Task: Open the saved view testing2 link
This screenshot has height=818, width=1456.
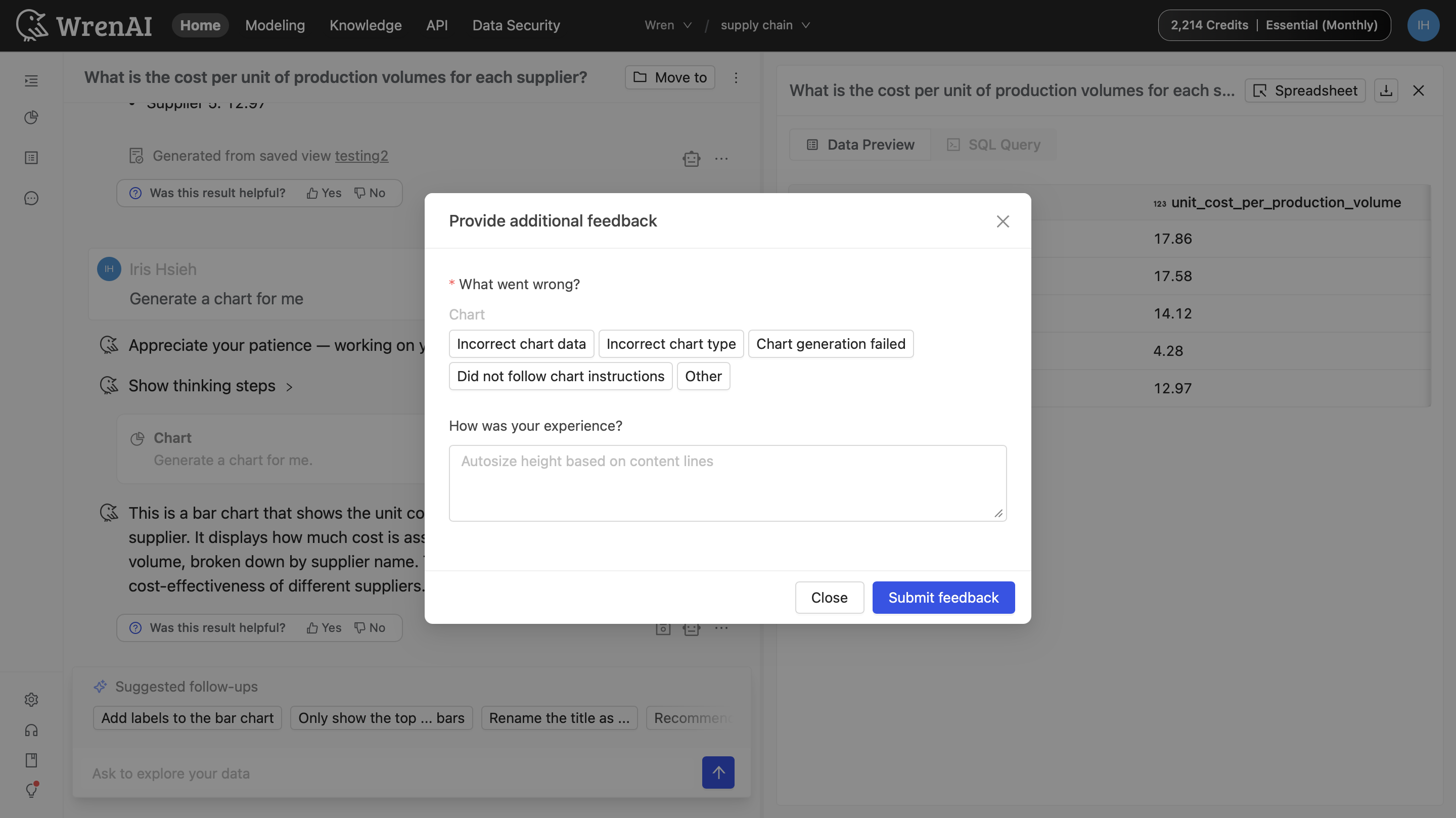Action: [x=362, y=156]
